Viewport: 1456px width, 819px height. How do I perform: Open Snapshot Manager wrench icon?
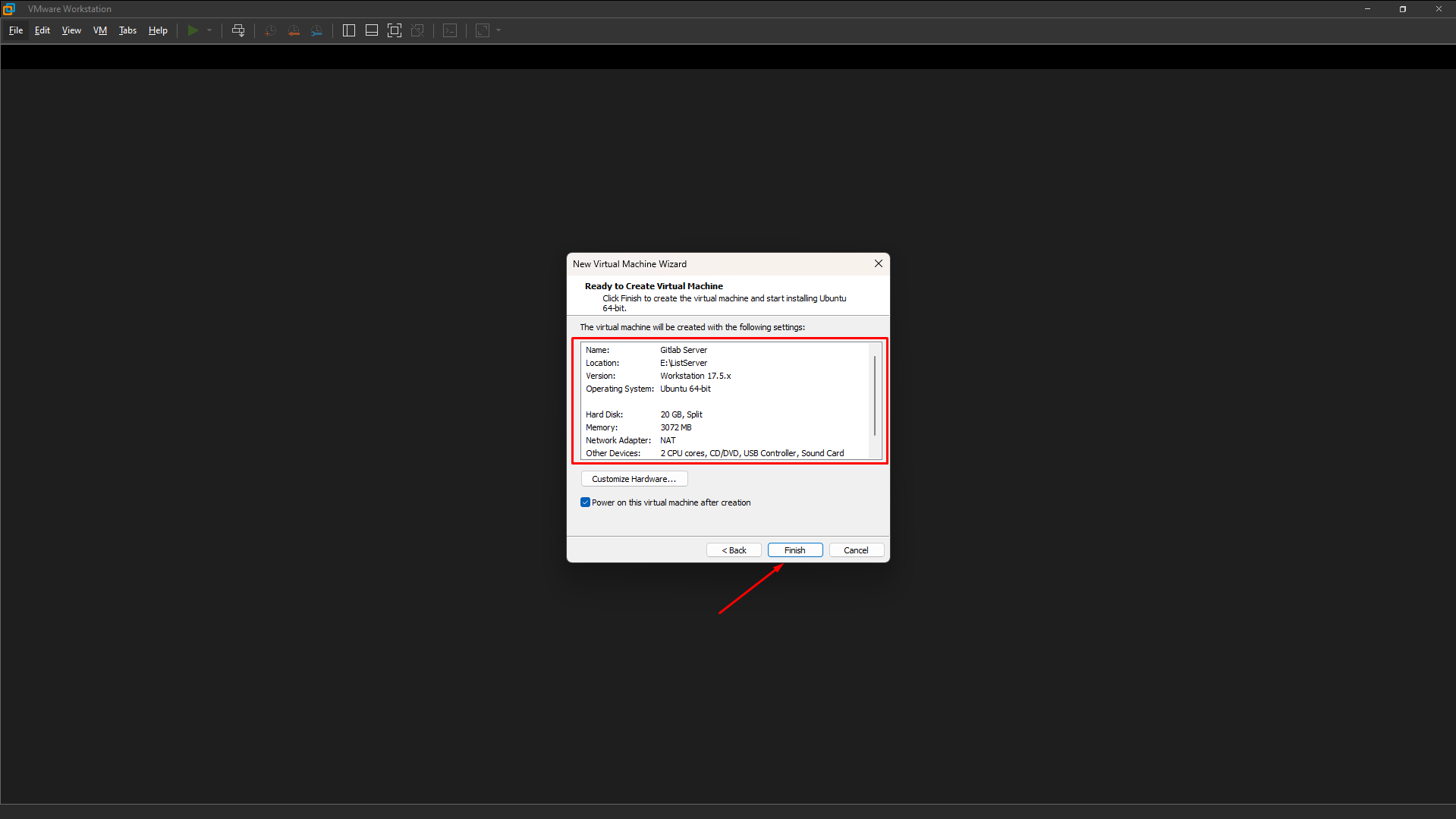coord(317,30)
